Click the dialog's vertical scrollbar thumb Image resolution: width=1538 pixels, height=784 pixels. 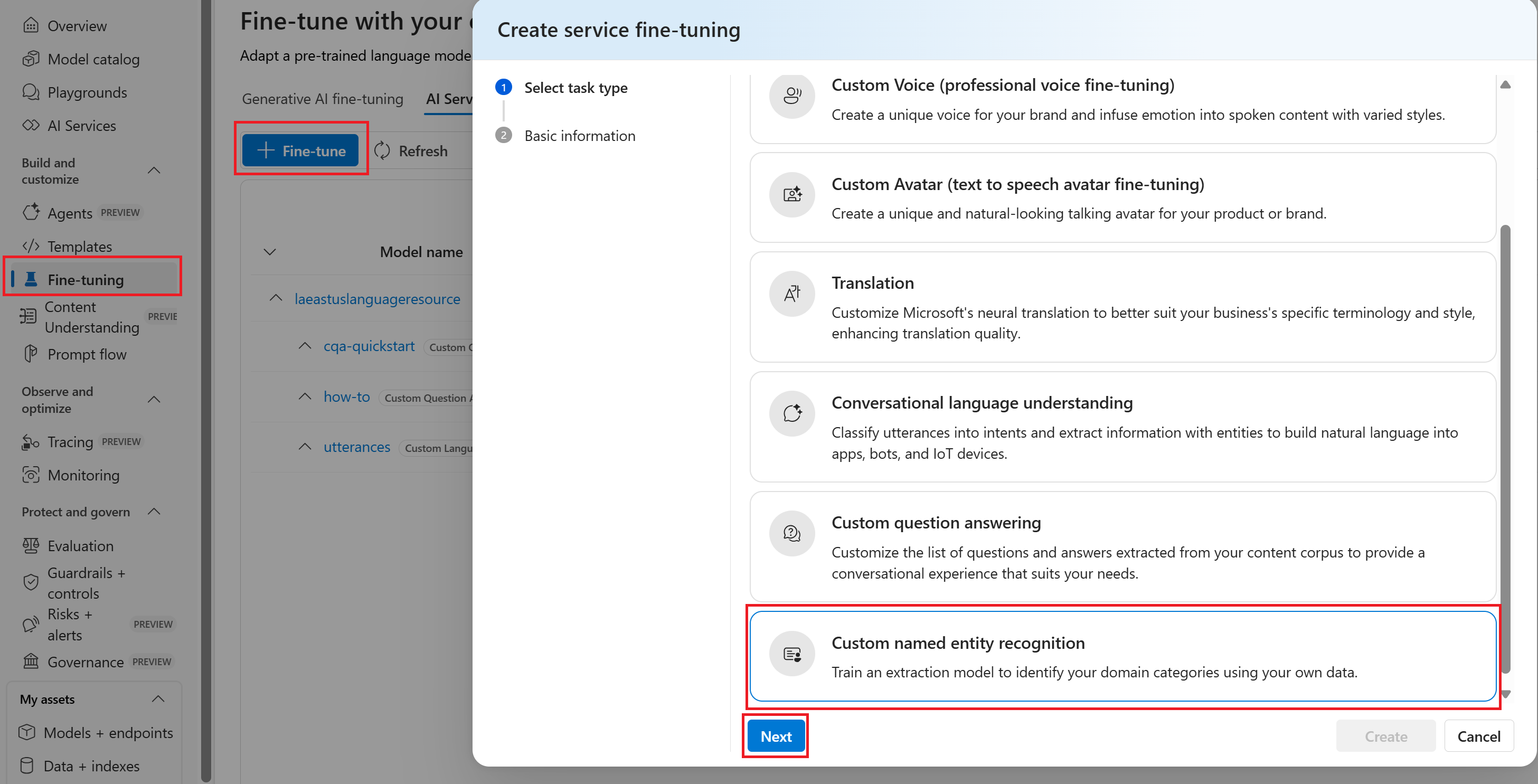[1505, 448]
